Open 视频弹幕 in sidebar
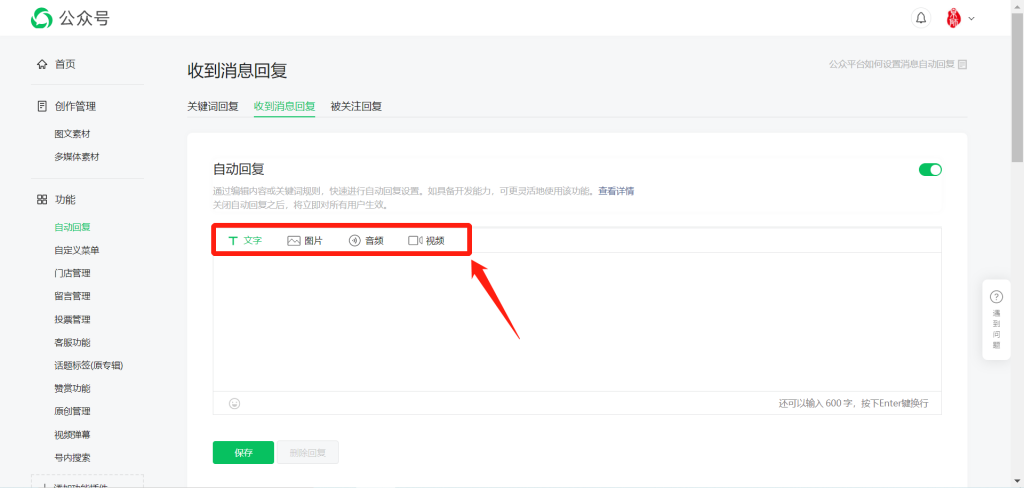This screenshot has height=488, width=1024. click(x=72, y=434)
